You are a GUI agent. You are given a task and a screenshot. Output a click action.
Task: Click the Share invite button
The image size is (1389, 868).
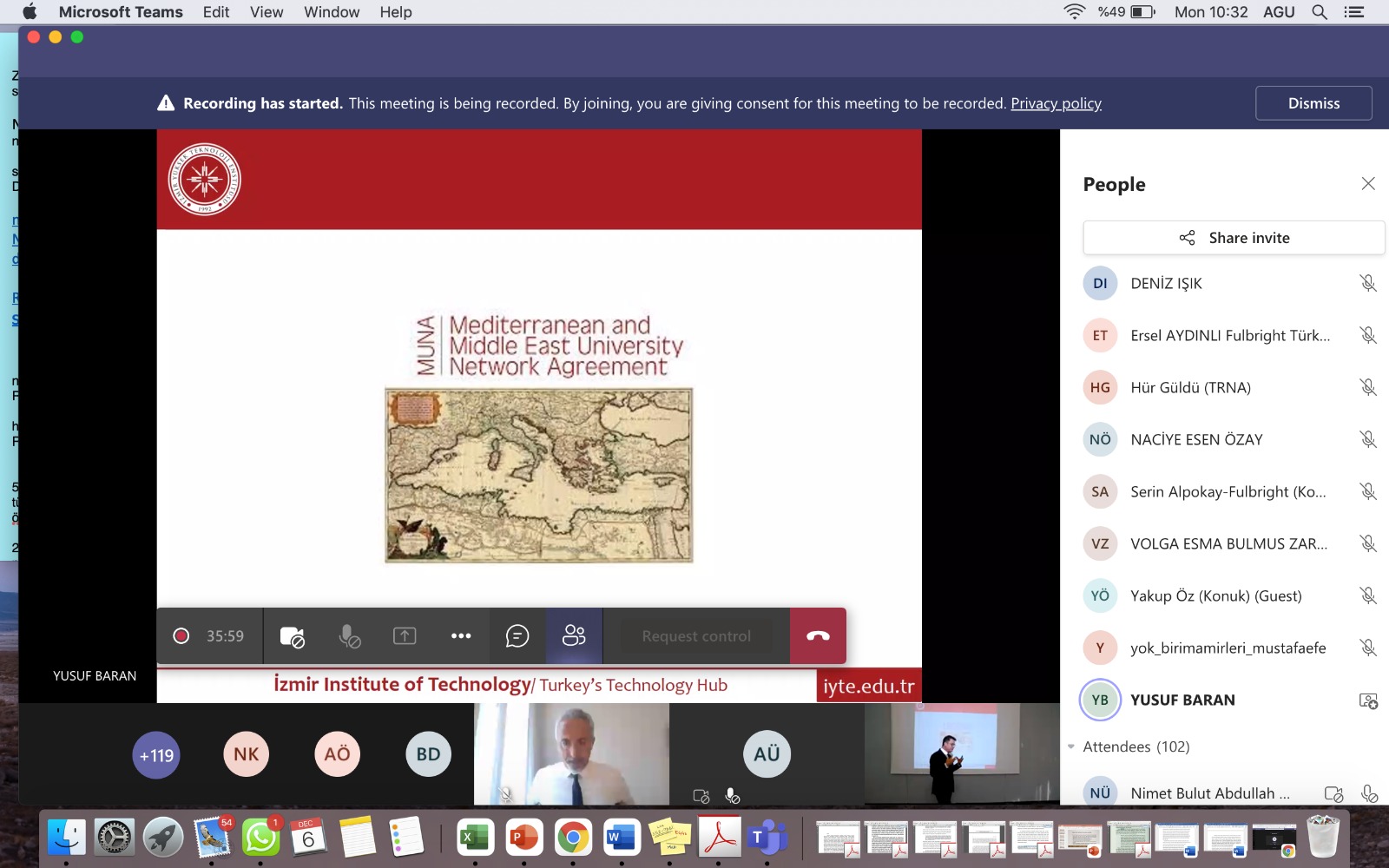point(1234,238)
